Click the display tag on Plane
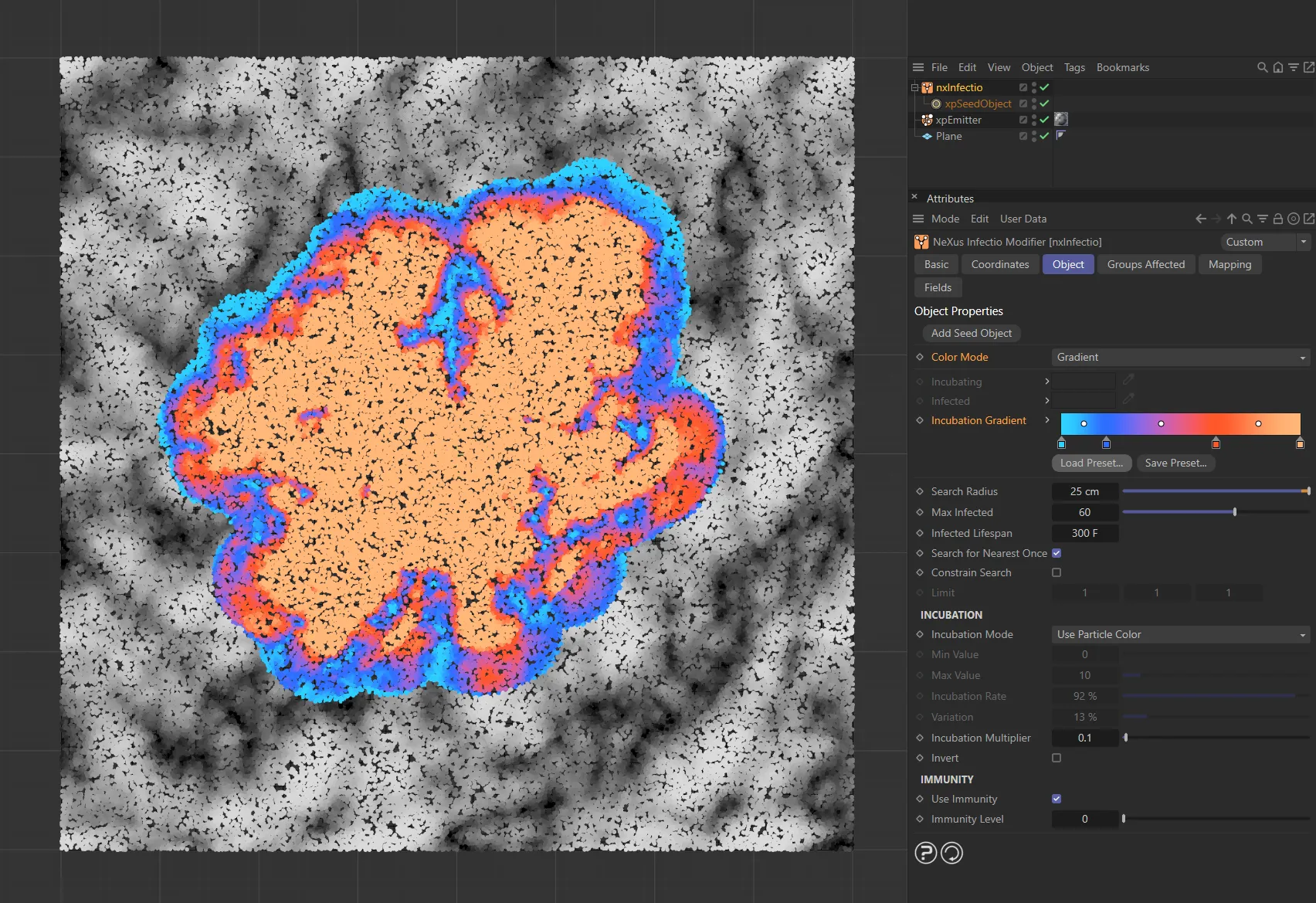The width and height of the screenshot is (1316, 903). [1060, 135]
